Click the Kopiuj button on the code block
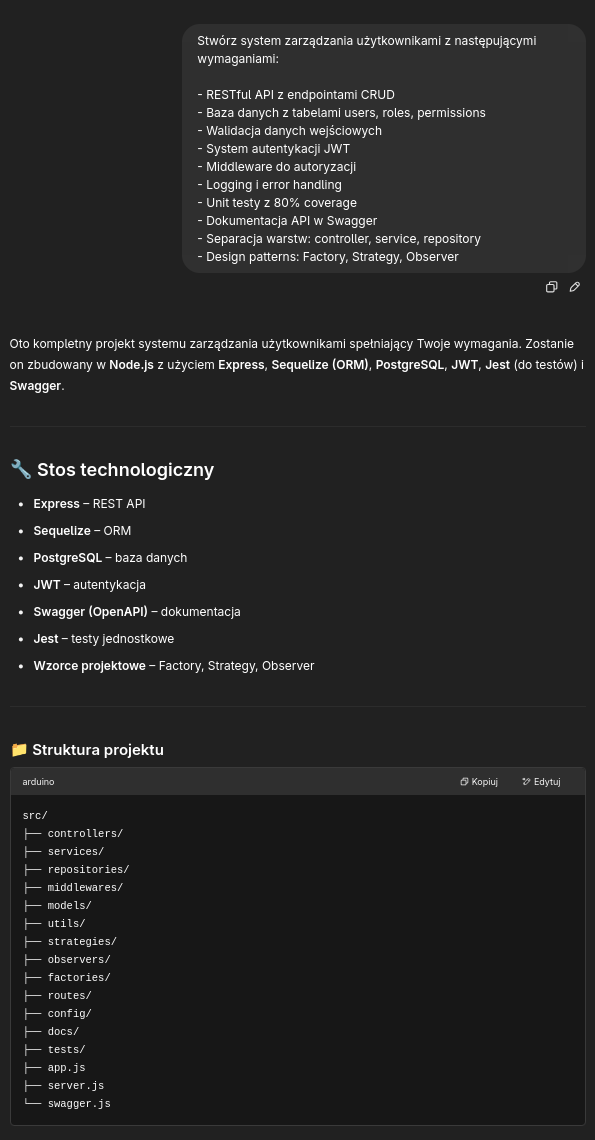The height and width of the screenshot is (1140, 595). [x=479, y=782]
